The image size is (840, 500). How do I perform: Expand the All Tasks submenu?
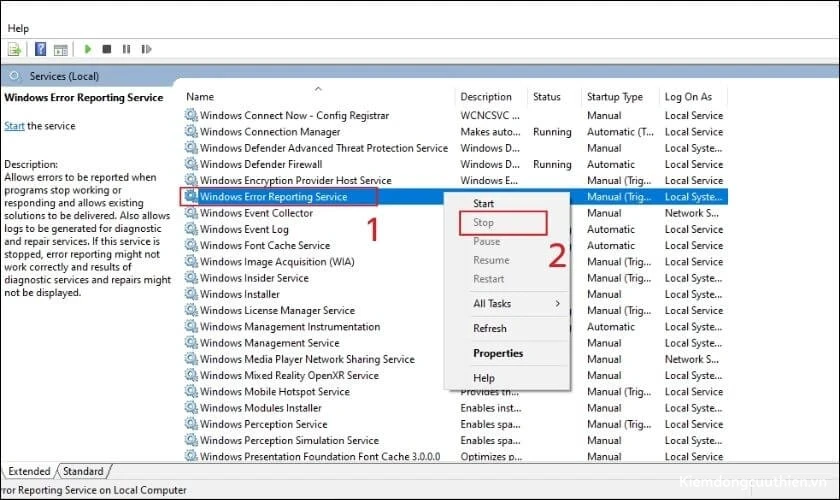506,303
